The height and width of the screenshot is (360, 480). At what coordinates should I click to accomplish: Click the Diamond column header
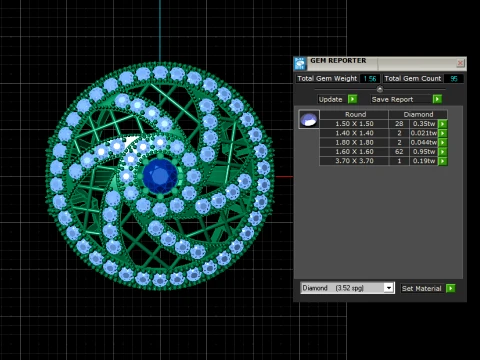418,114
